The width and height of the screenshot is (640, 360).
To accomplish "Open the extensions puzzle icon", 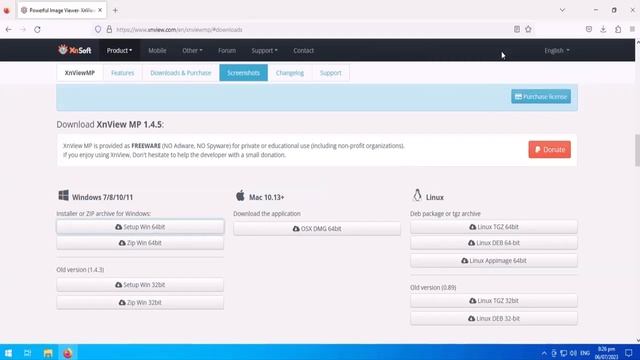I will (618, 29).
